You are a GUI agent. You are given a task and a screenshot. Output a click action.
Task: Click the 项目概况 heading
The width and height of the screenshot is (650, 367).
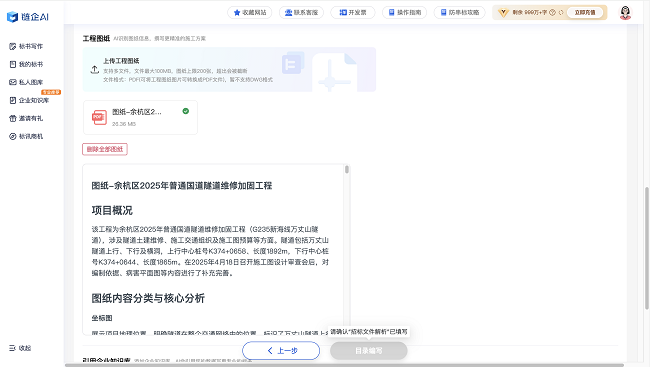tap(112, 211)
